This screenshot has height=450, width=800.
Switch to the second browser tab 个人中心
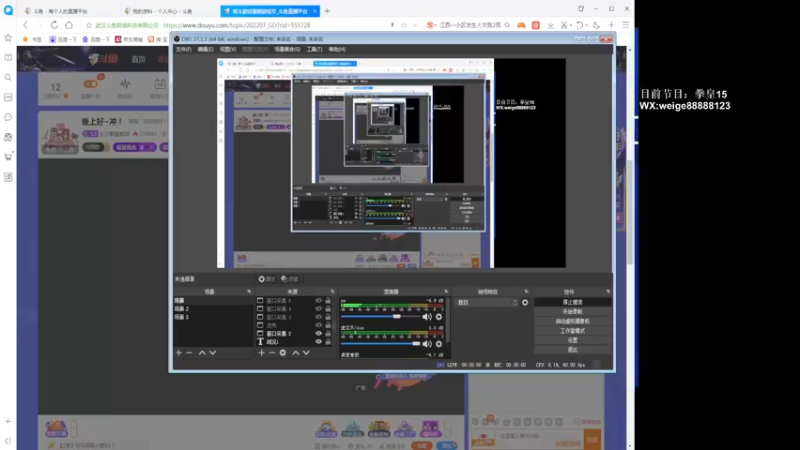162,11
